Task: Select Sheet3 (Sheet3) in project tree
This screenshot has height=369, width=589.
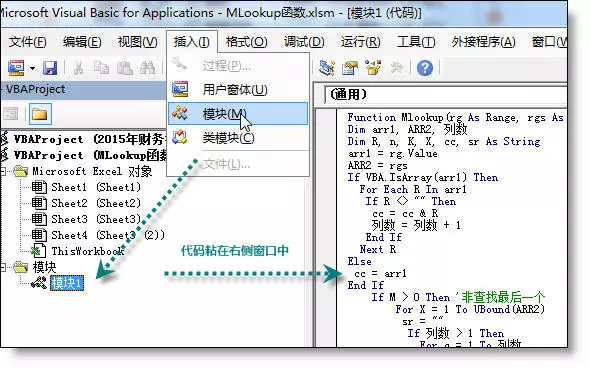Action: pos(96,219)
